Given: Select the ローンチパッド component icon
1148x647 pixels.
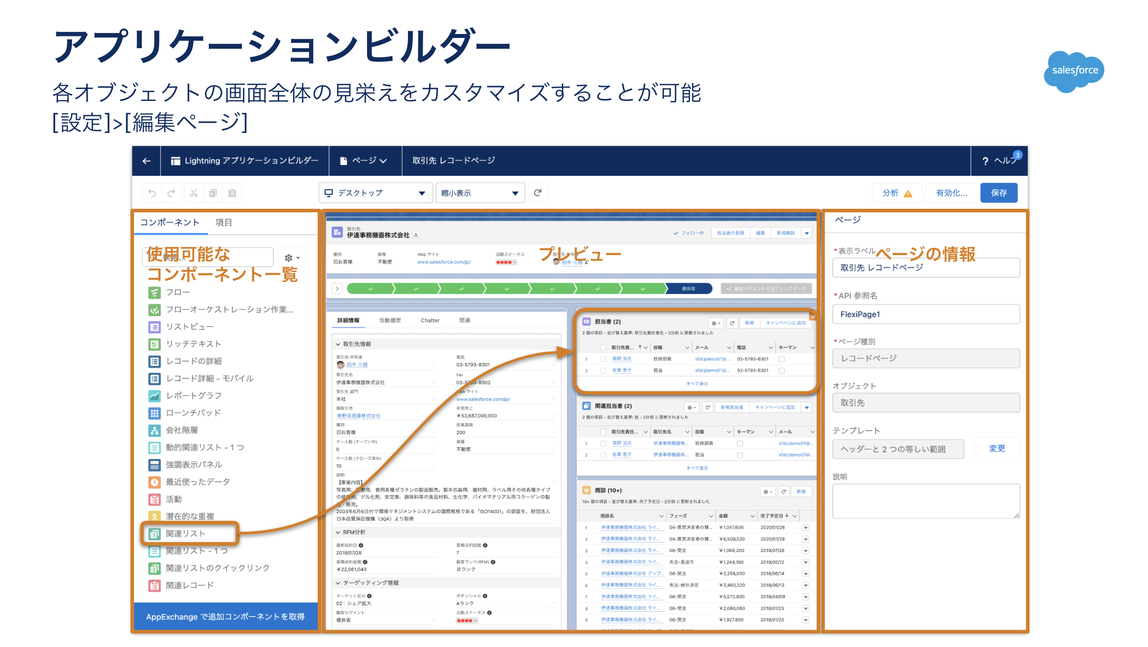Looking at the screenshot, I should (154, 413).
